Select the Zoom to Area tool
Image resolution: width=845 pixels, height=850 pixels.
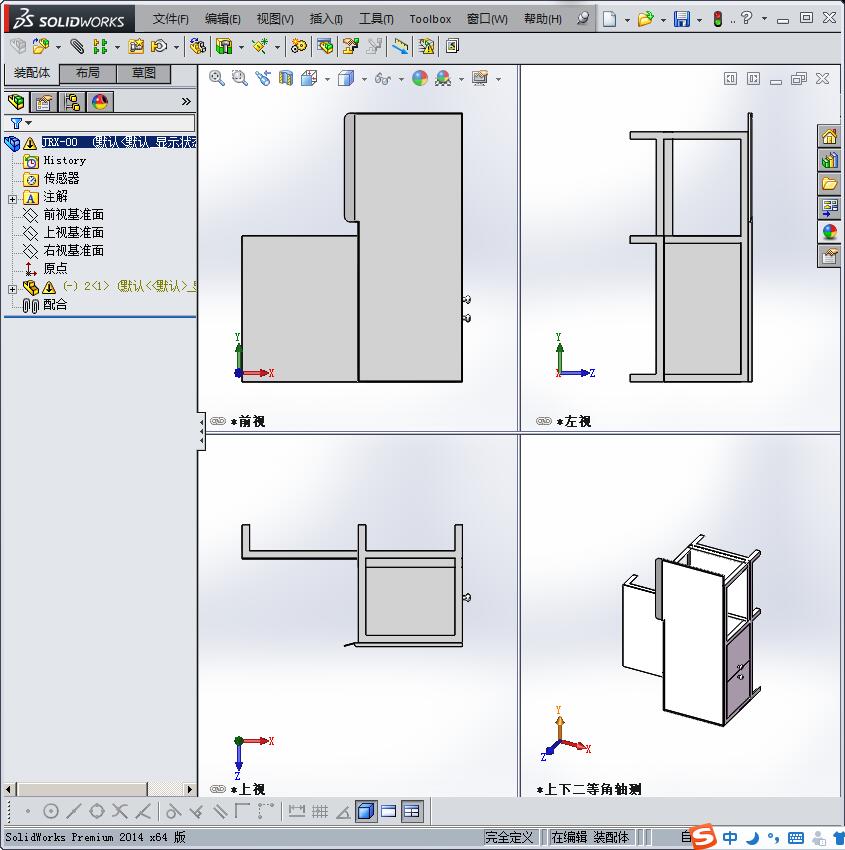tap(240, 79)
